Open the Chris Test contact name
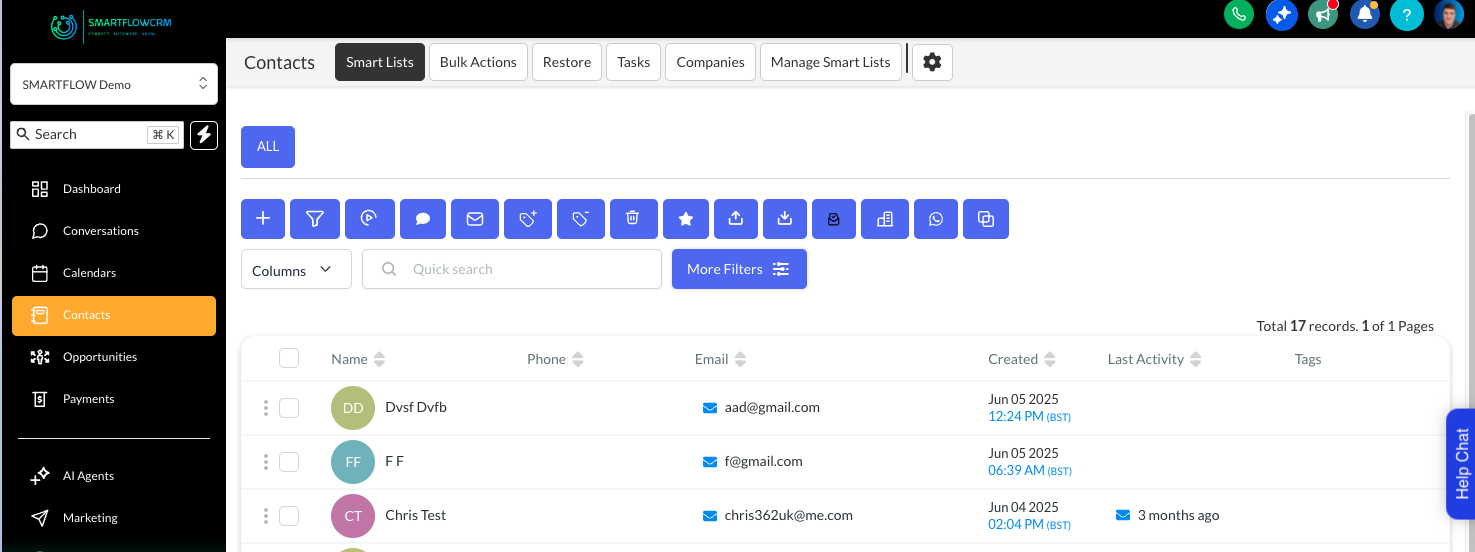 416,515
